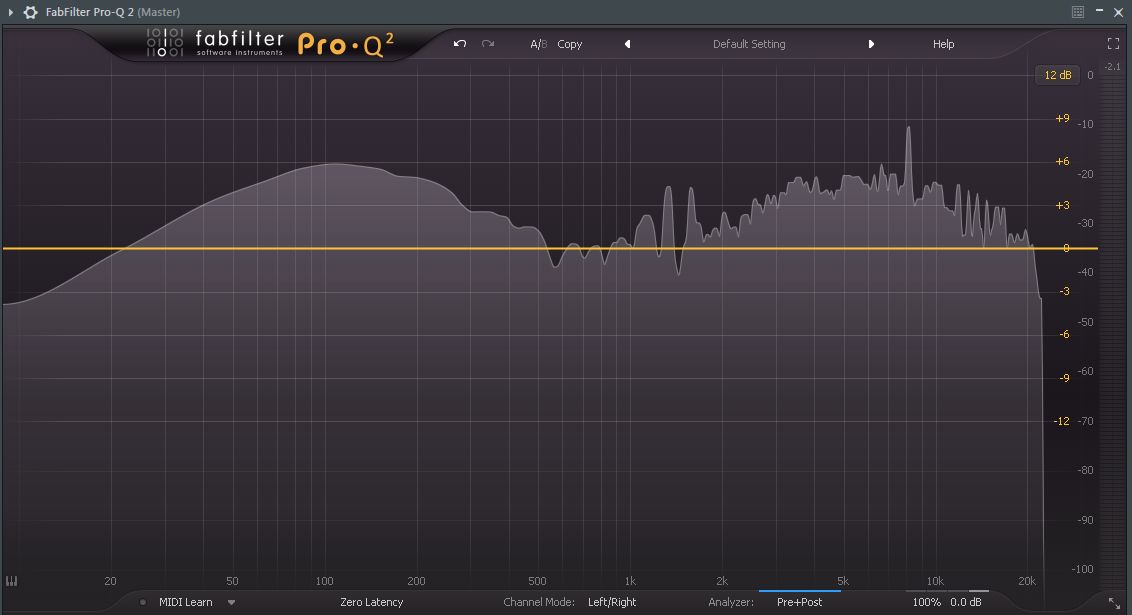
Task: Undo the last change
Action: pyautogui.click(x=460, y=44)
